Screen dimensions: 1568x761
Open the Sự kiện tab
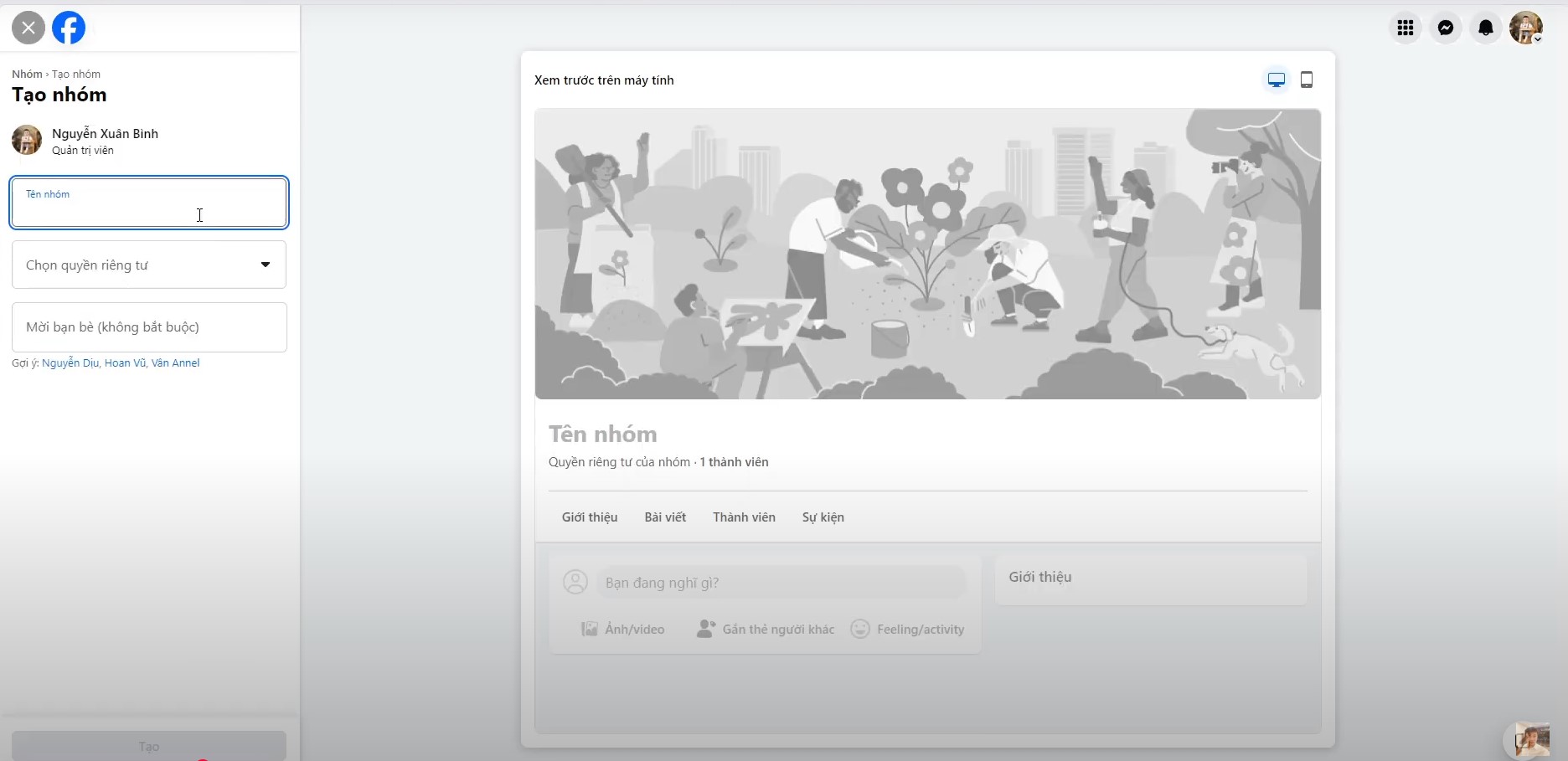[x=823, y=517]
